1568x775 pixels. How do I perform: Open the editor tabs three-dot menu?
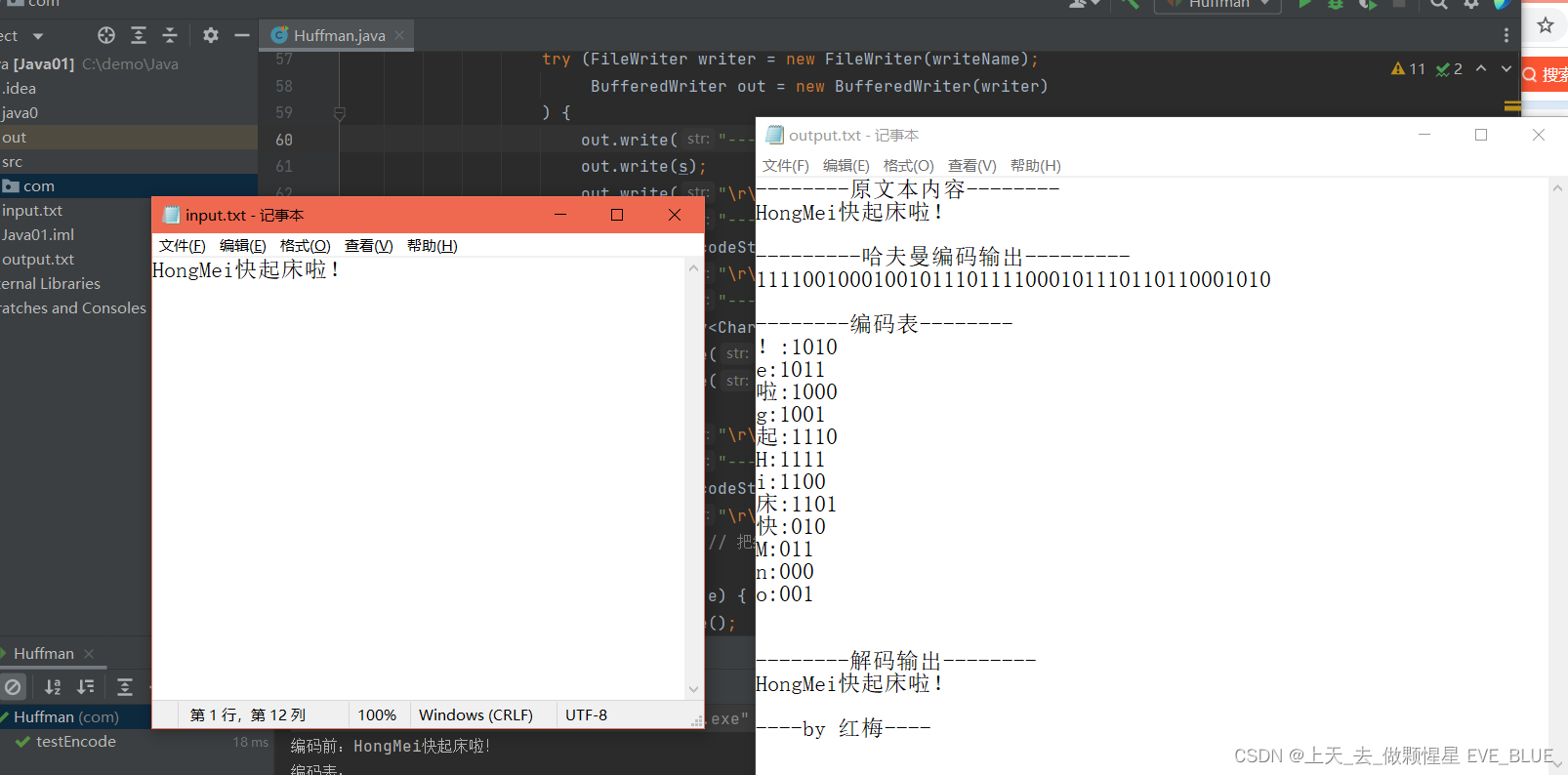(x=1506, y=35)
